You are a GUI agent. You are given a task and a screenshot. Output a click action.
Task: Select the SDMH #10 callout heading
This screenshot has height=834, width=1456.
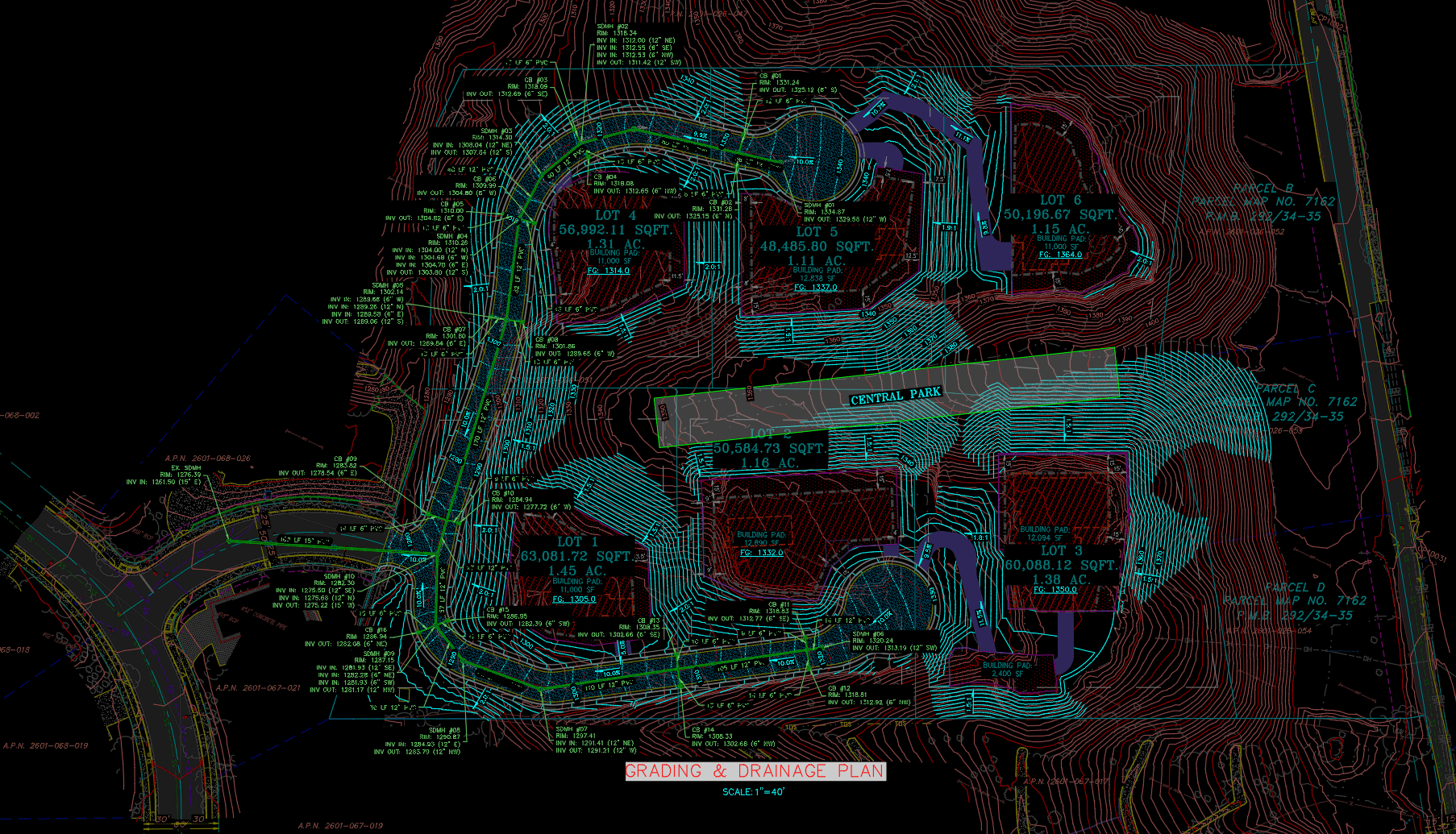tap(339, 576)
